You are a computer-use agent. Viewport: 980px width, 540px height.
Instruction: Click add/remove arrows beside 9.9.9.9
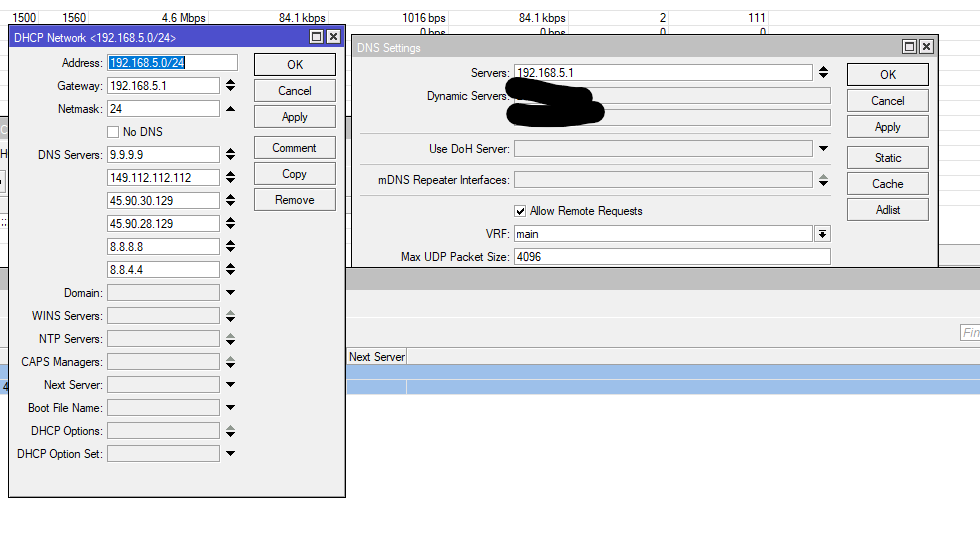click(x=231, y=154)
